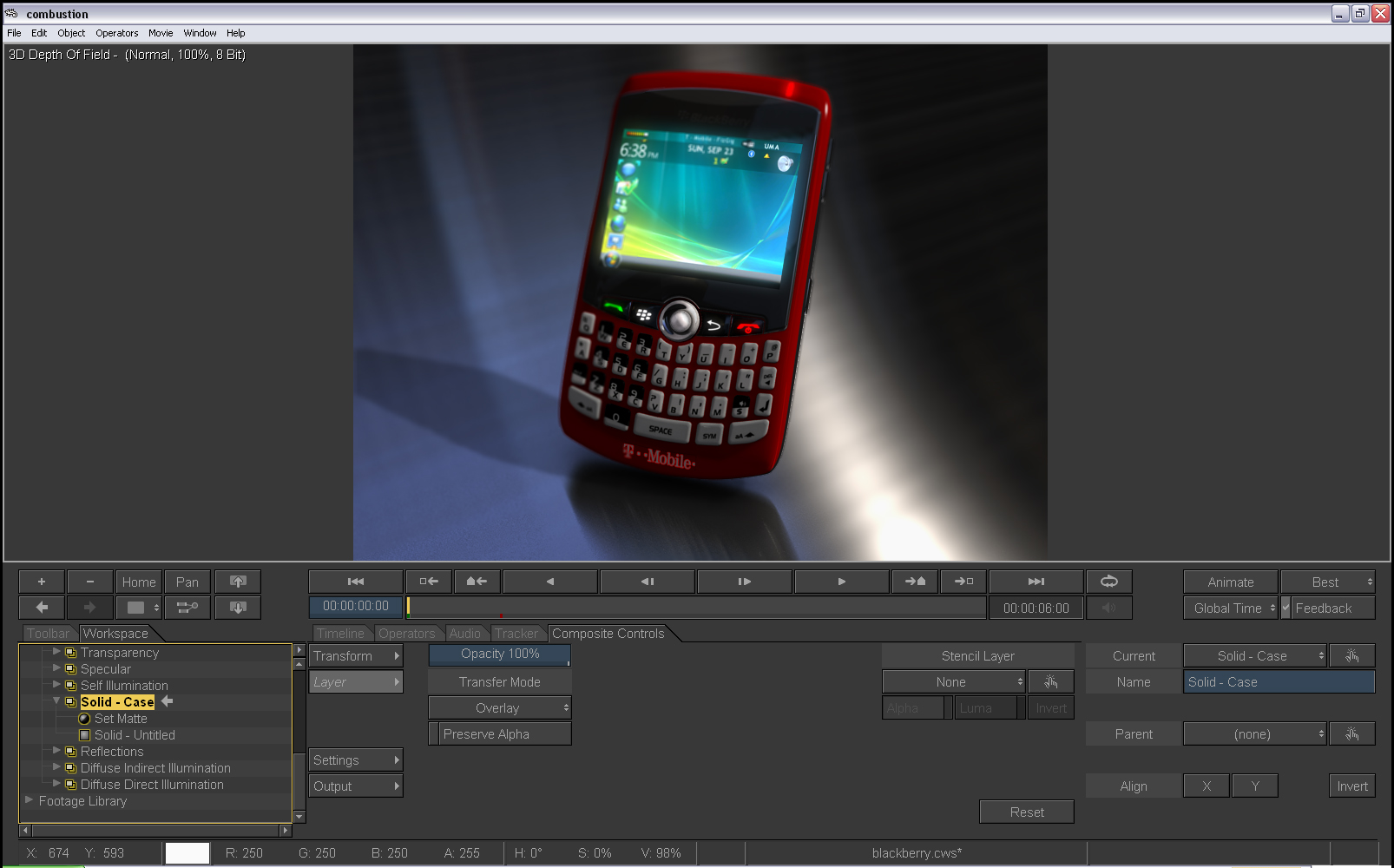1394x868 pixels.
Task: Open the Global Time dropdown
Action: click(x=1231, y=608)
